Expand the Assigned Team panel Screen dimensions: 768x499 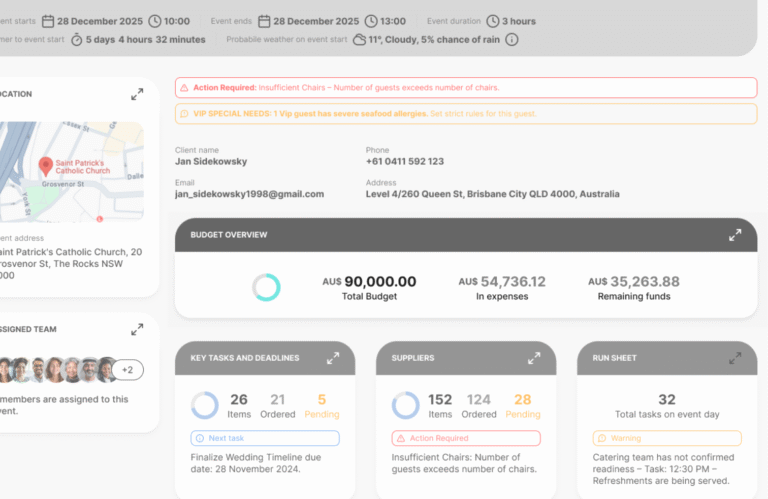137,330
